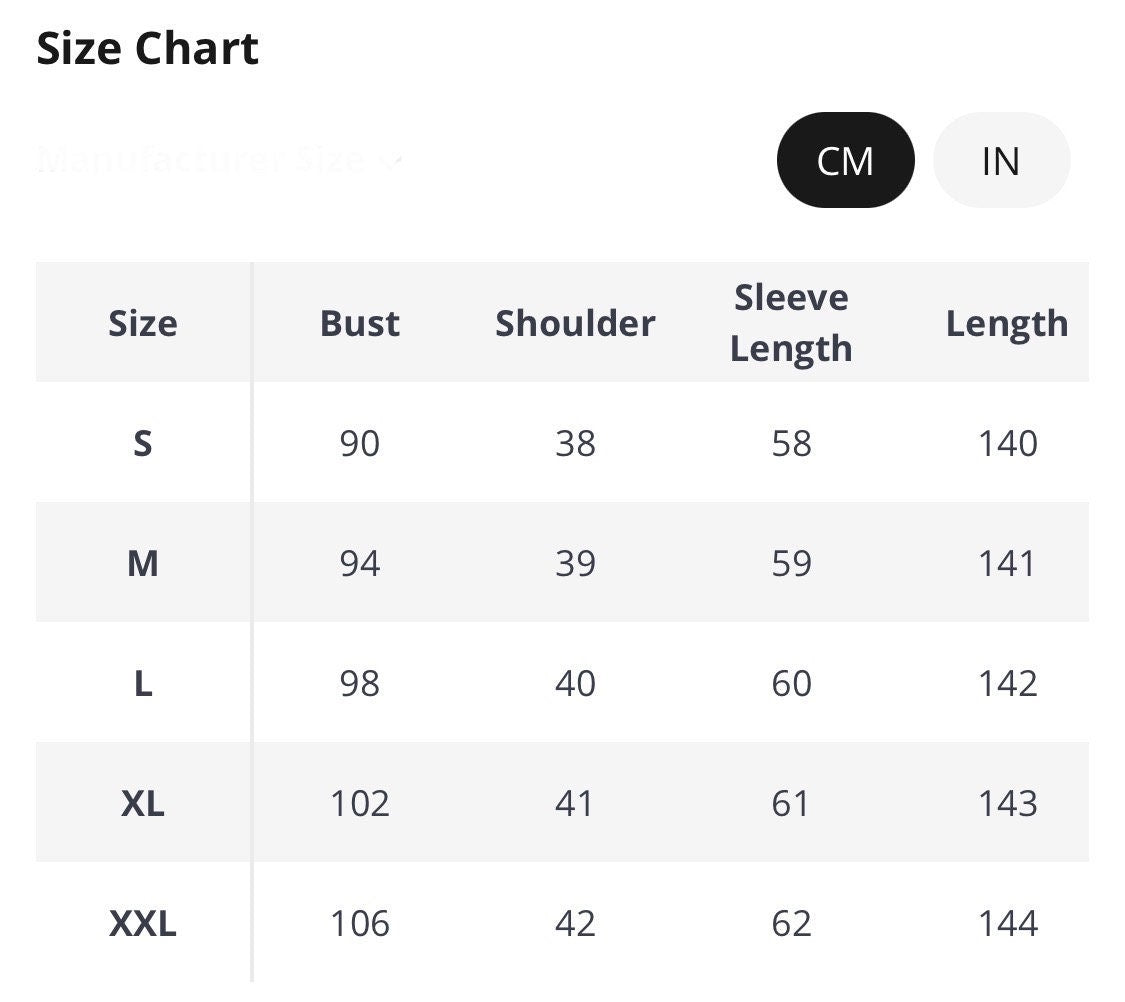The image size is (1125, 1002).
Task: Select the Bust column header
Action: (360, 323)
